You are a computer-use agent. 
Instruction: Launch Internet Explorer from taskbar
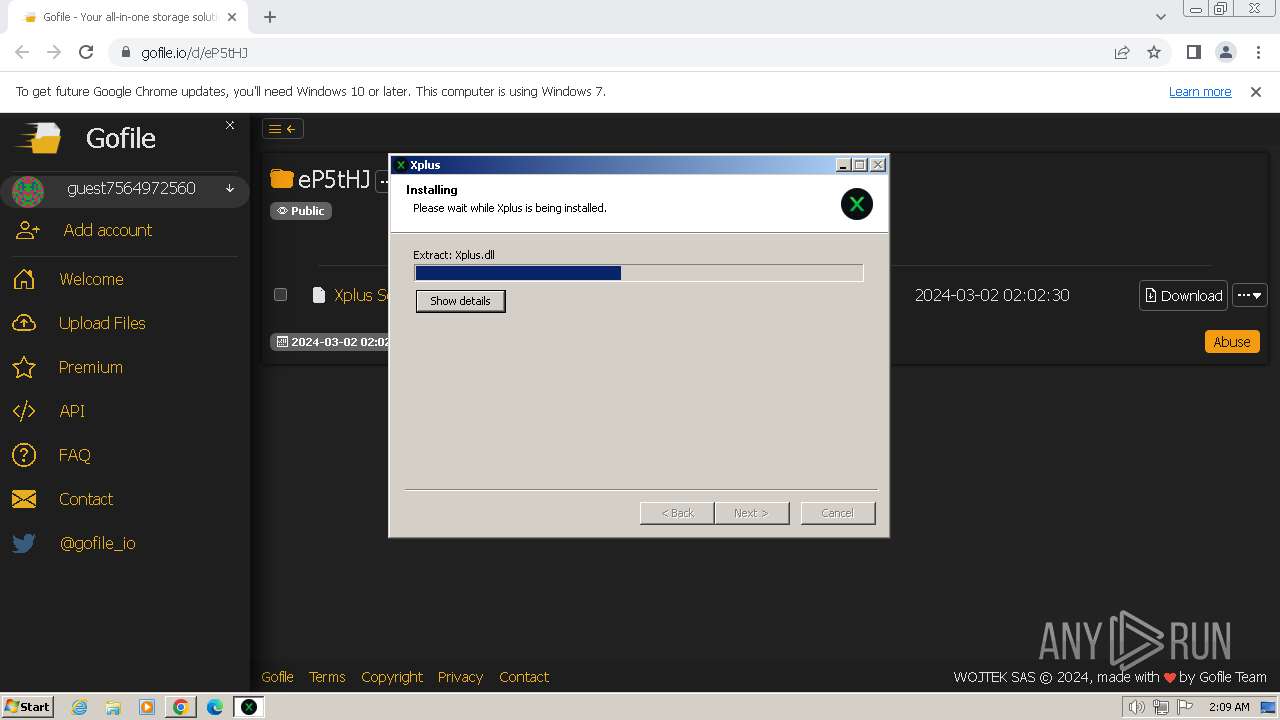(80, 707)
